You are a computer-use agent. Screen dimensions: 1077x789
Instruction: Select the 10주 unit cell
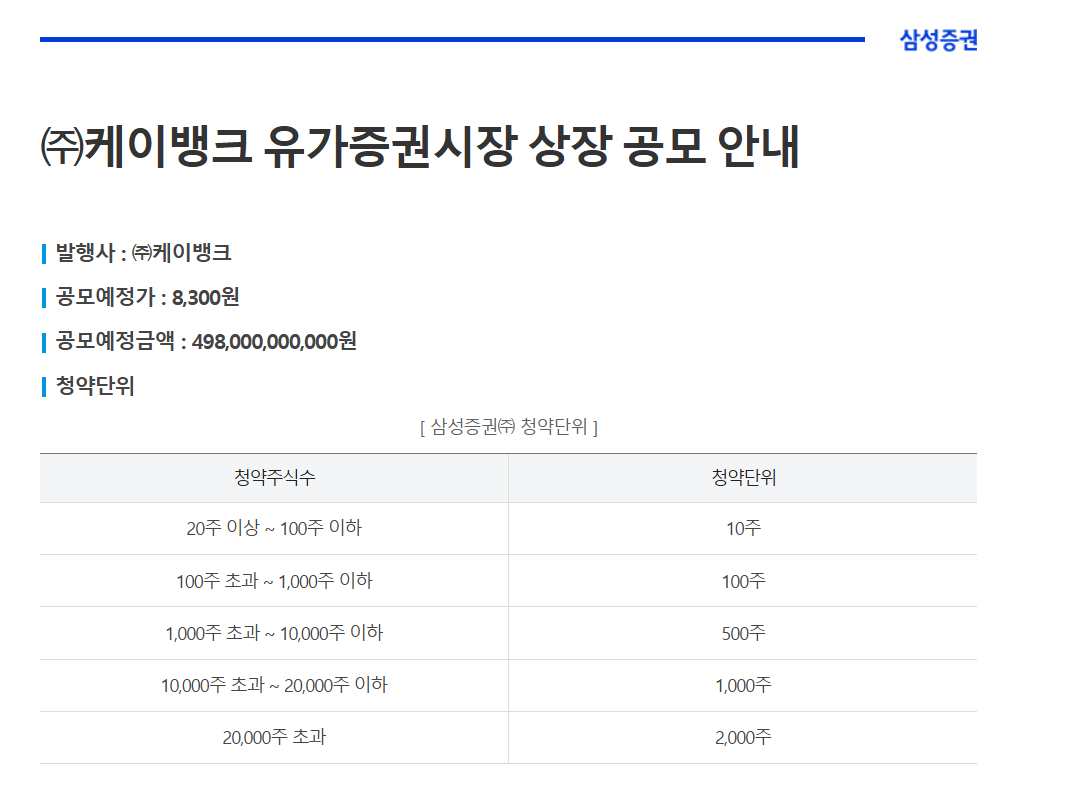(743, 528)
